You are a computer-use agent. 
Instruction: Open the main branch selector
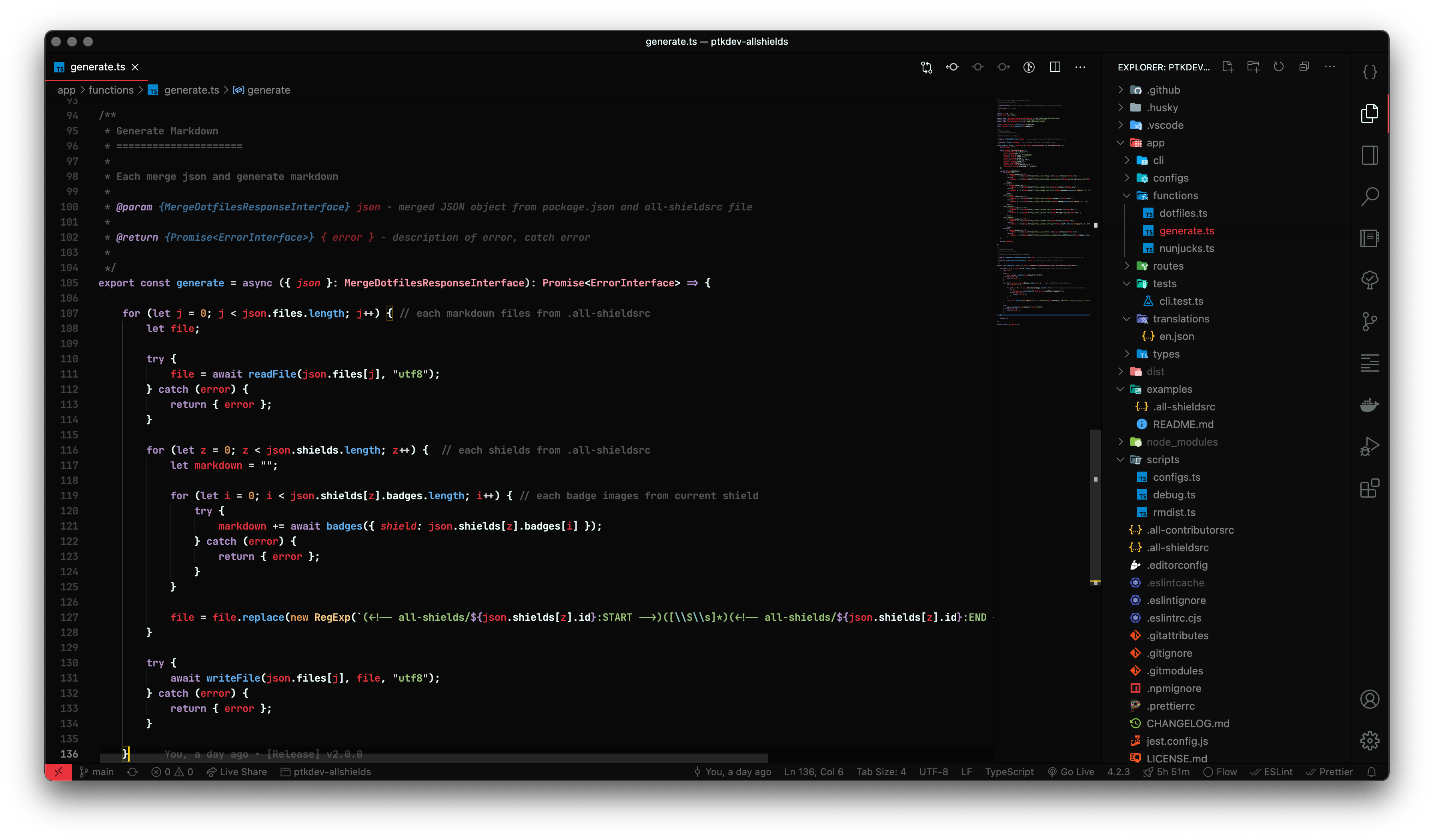pyautogui.click(x=97, y=772)
